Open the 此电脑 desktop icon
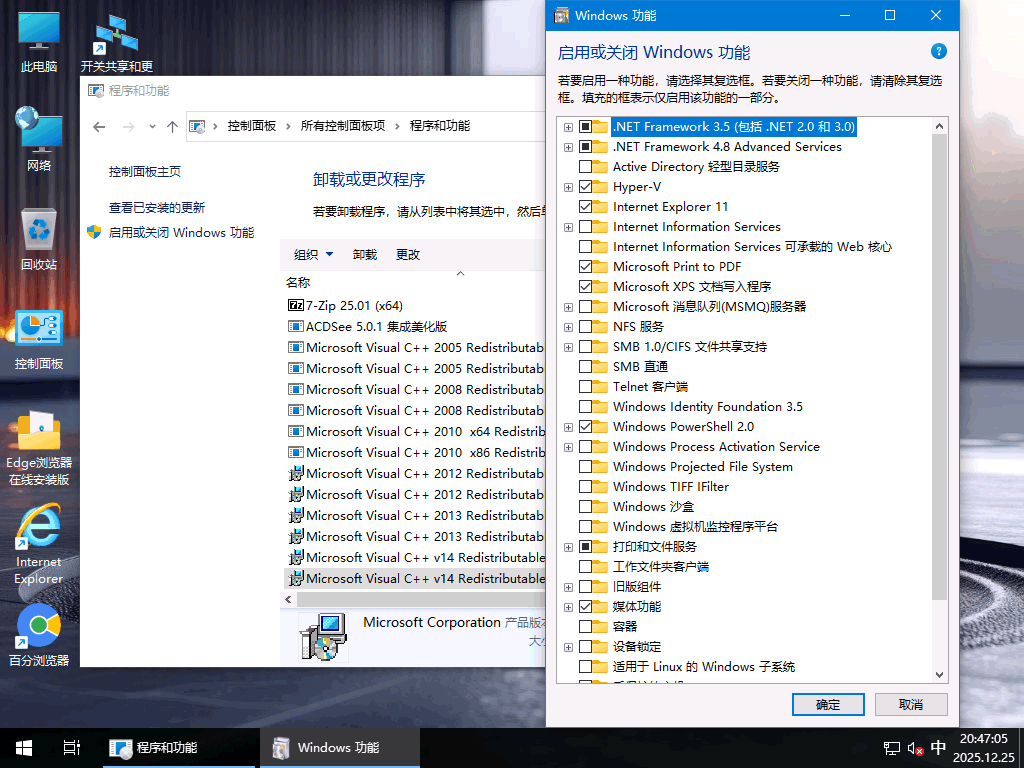 pyautogui.click(x=39, y=42)
